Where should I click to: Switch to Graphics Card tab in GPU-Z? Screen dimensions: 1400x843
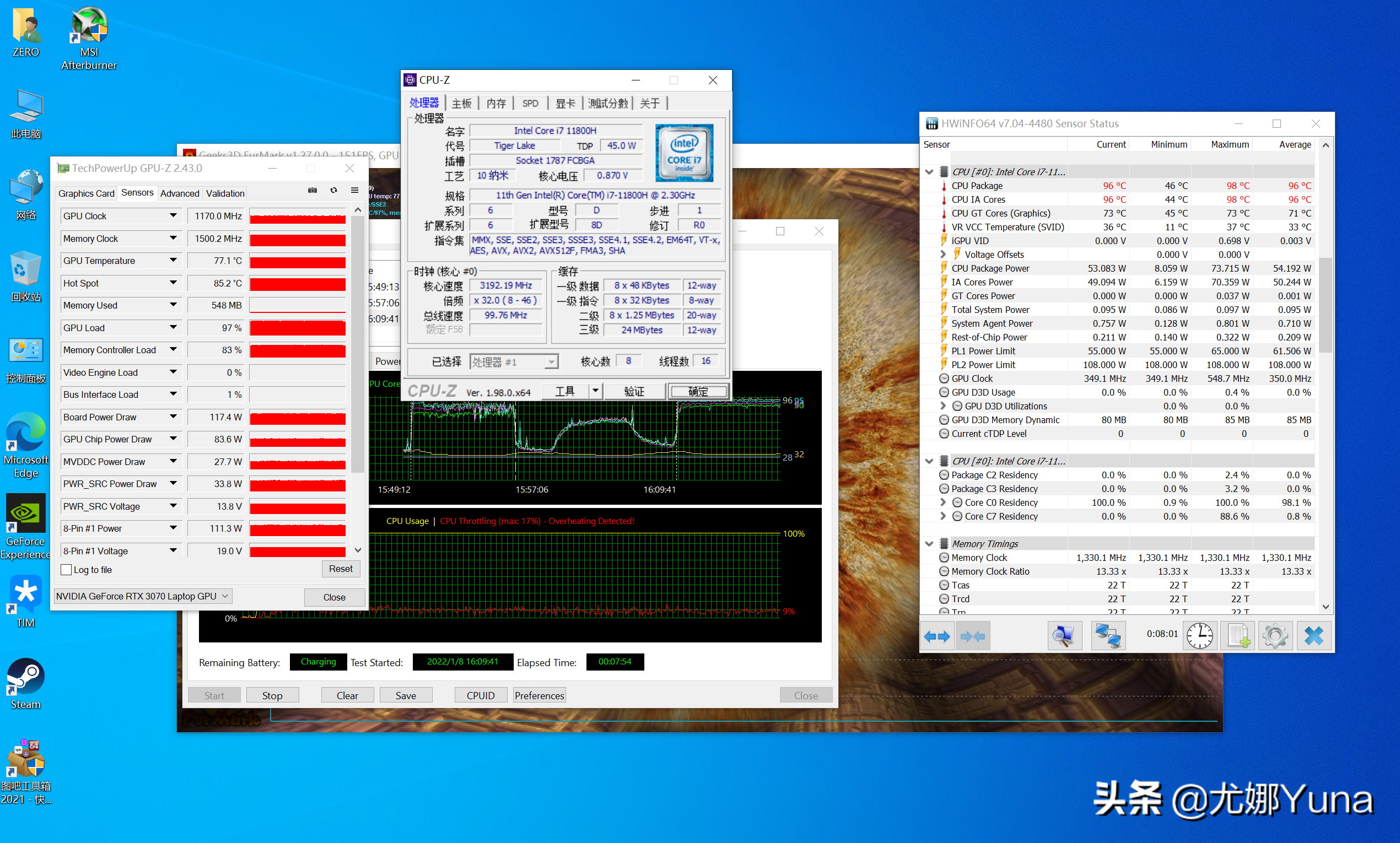[87, 193]
